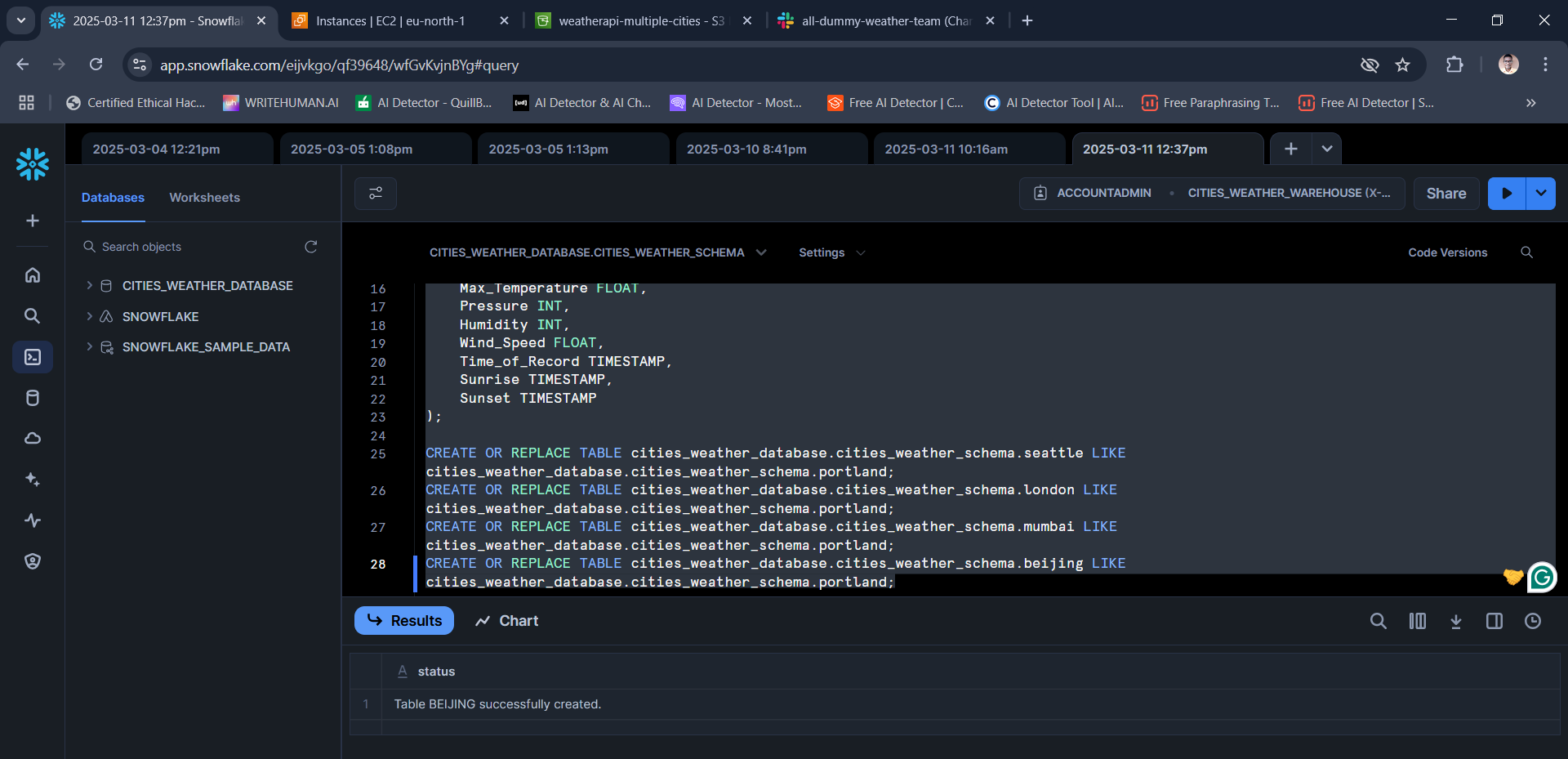Open Code Versions
Image resolution: width=1568 pixels, height=759 pixels.
[1447, 252]
